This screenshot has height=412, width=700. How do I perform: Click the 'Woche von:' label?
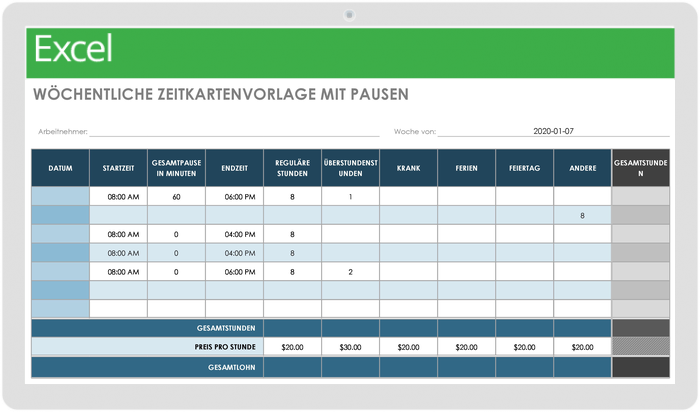(x=415, y=132)
